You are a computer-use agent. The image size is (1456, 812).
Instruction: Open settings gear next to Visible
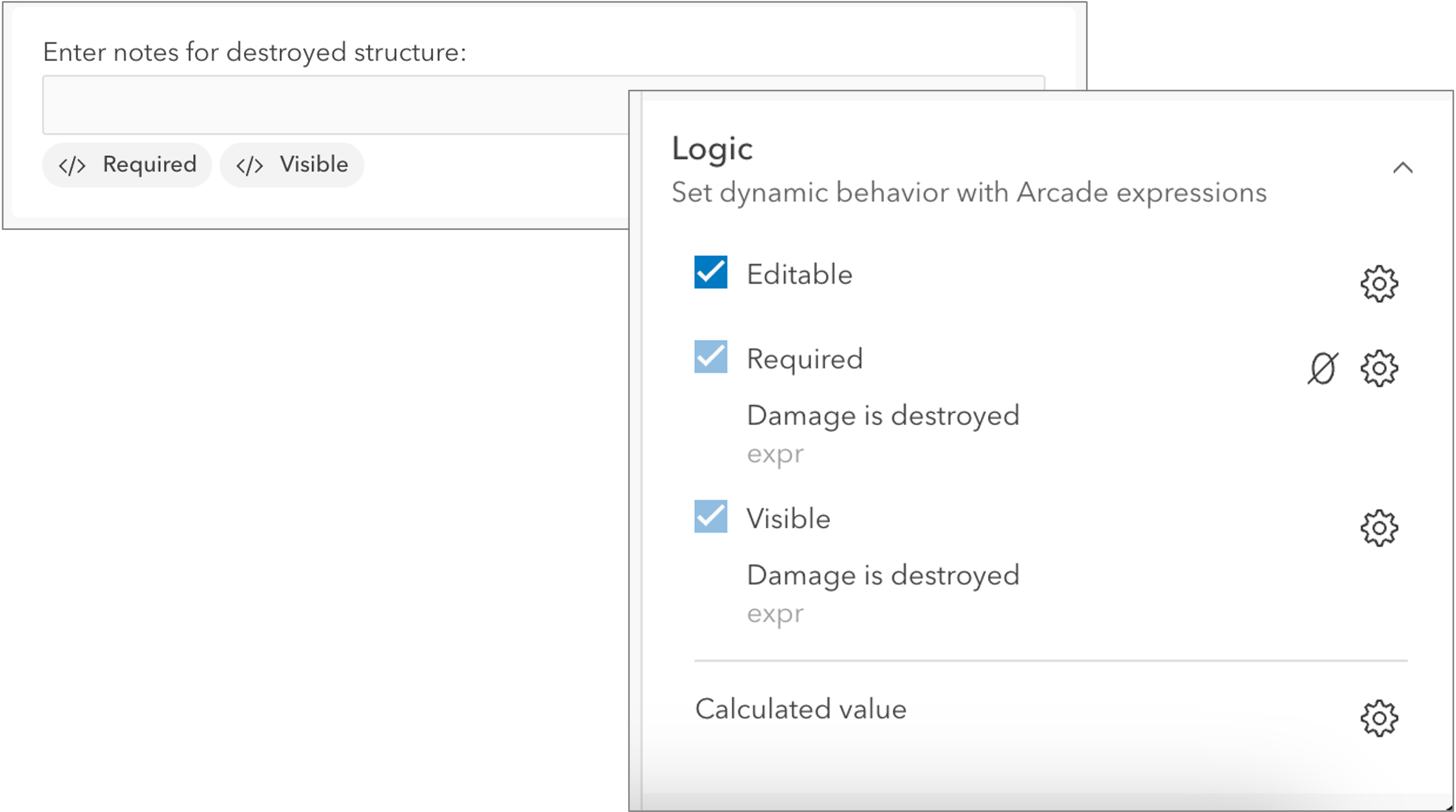(x=1380, y=528)
